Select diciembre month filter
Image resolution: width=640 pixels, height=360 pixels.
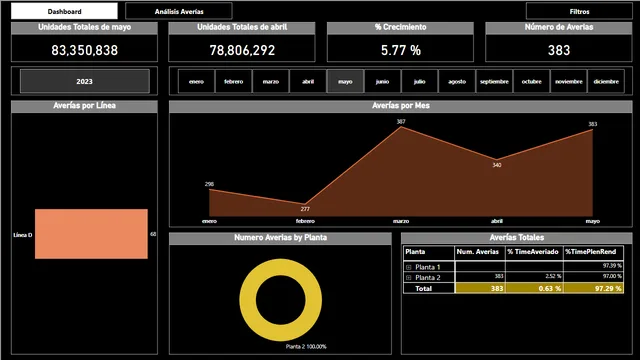point(606,82)
